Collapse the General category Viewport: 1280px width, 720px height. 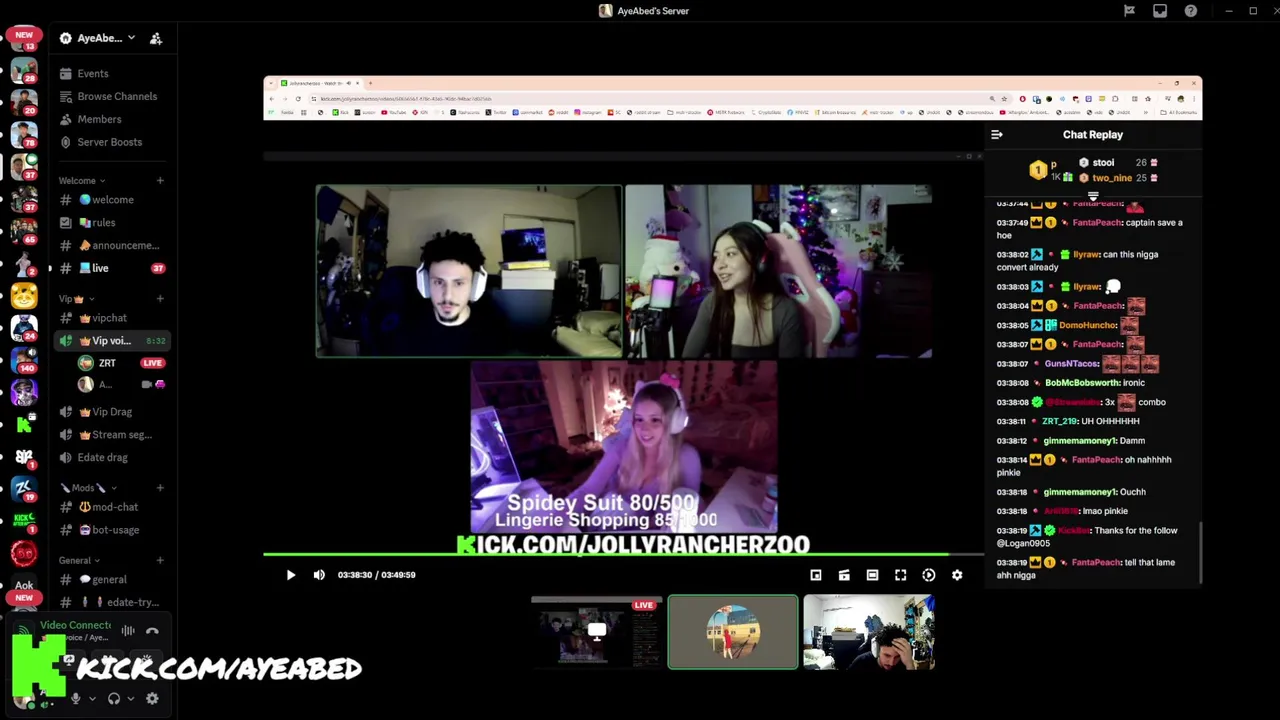pyautogui.click(x=79, y=560)
